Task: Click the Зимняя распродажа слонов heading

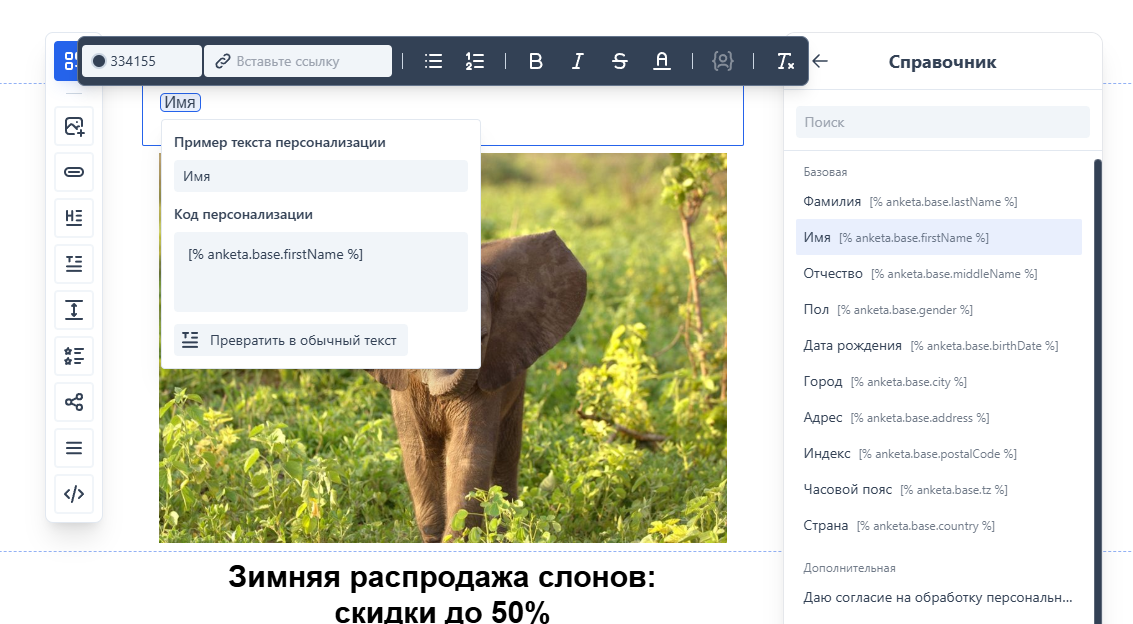Action: click(441, 594)
